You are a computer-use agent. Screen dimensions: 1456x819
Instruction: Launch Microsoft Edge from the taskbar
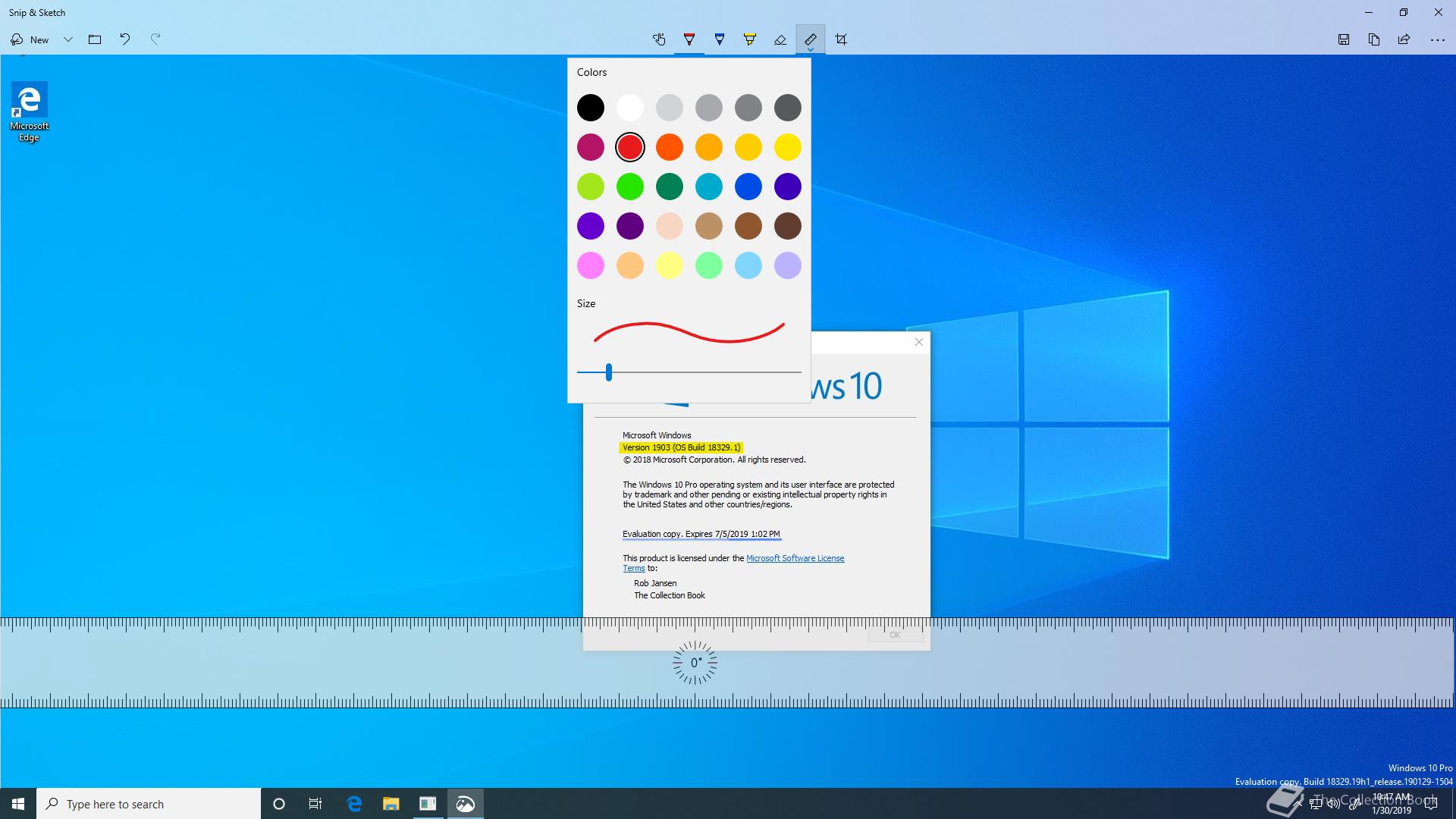coord(354,804)
